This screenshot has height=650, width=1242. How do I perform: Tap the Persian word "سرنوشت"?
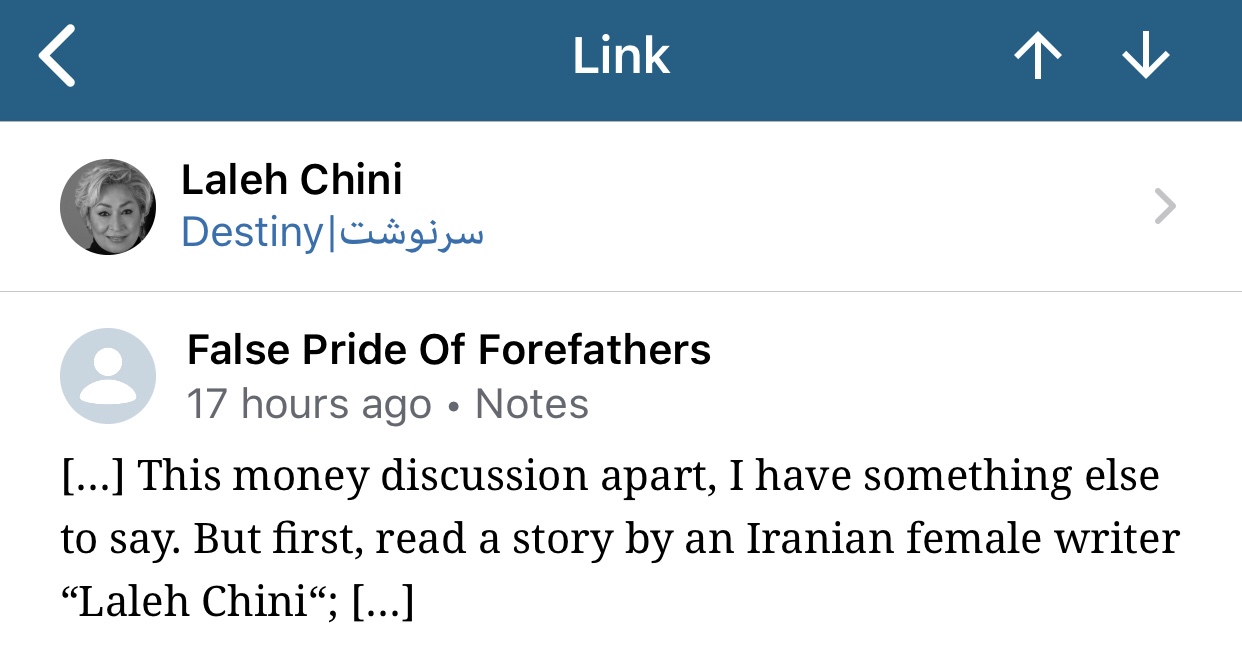click(x=411, y=233)
